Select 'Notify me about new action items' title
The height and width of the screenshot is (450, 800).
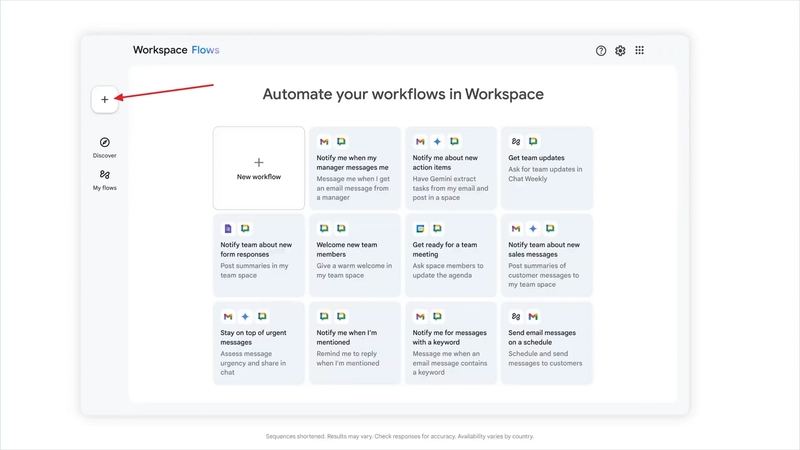(x=445, y=163)
